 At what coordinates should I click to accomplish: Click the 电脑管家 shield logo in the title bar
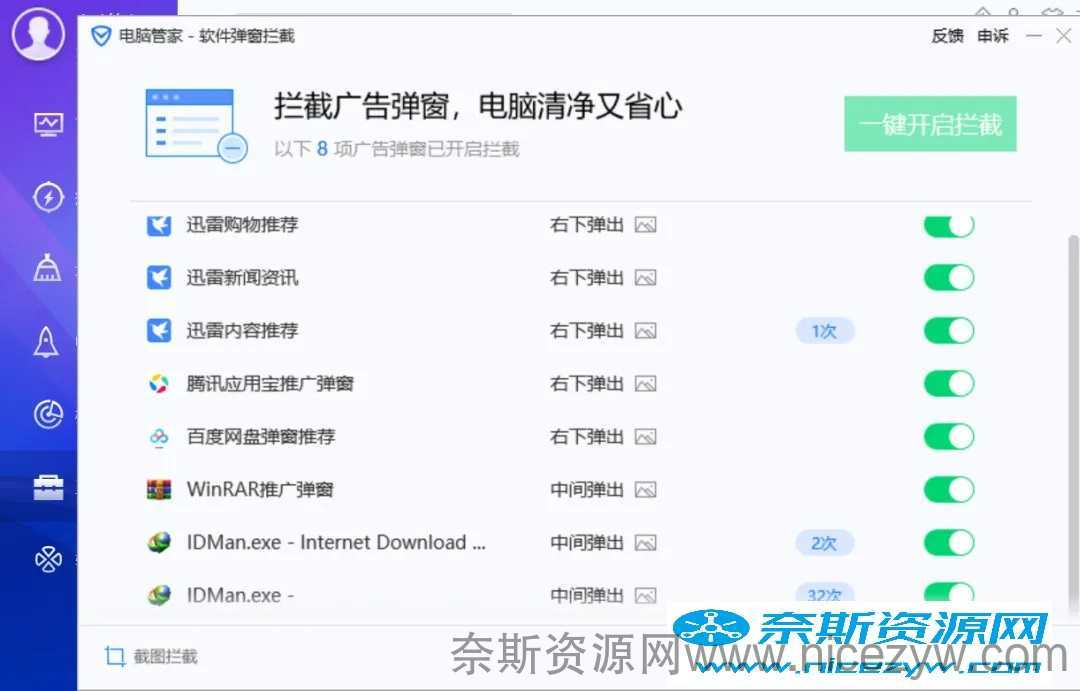[101, 36]
